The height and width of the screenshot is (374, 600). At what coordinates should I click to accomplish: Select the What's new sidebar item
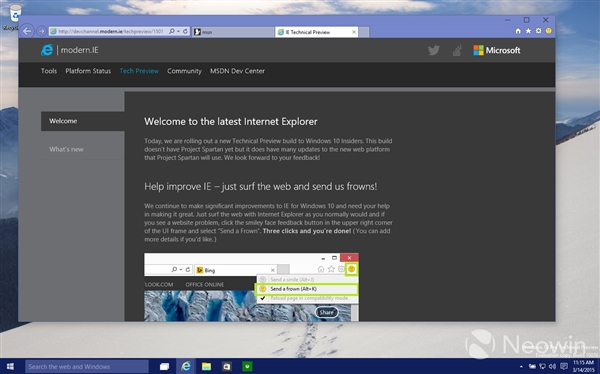[x=83, y=149]
